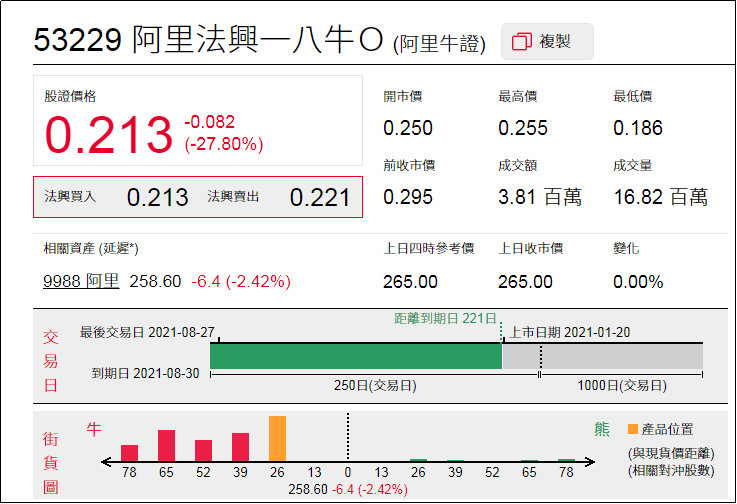
Task: Click the 距離到期日 221日 marker label
Action: [445, 318]
